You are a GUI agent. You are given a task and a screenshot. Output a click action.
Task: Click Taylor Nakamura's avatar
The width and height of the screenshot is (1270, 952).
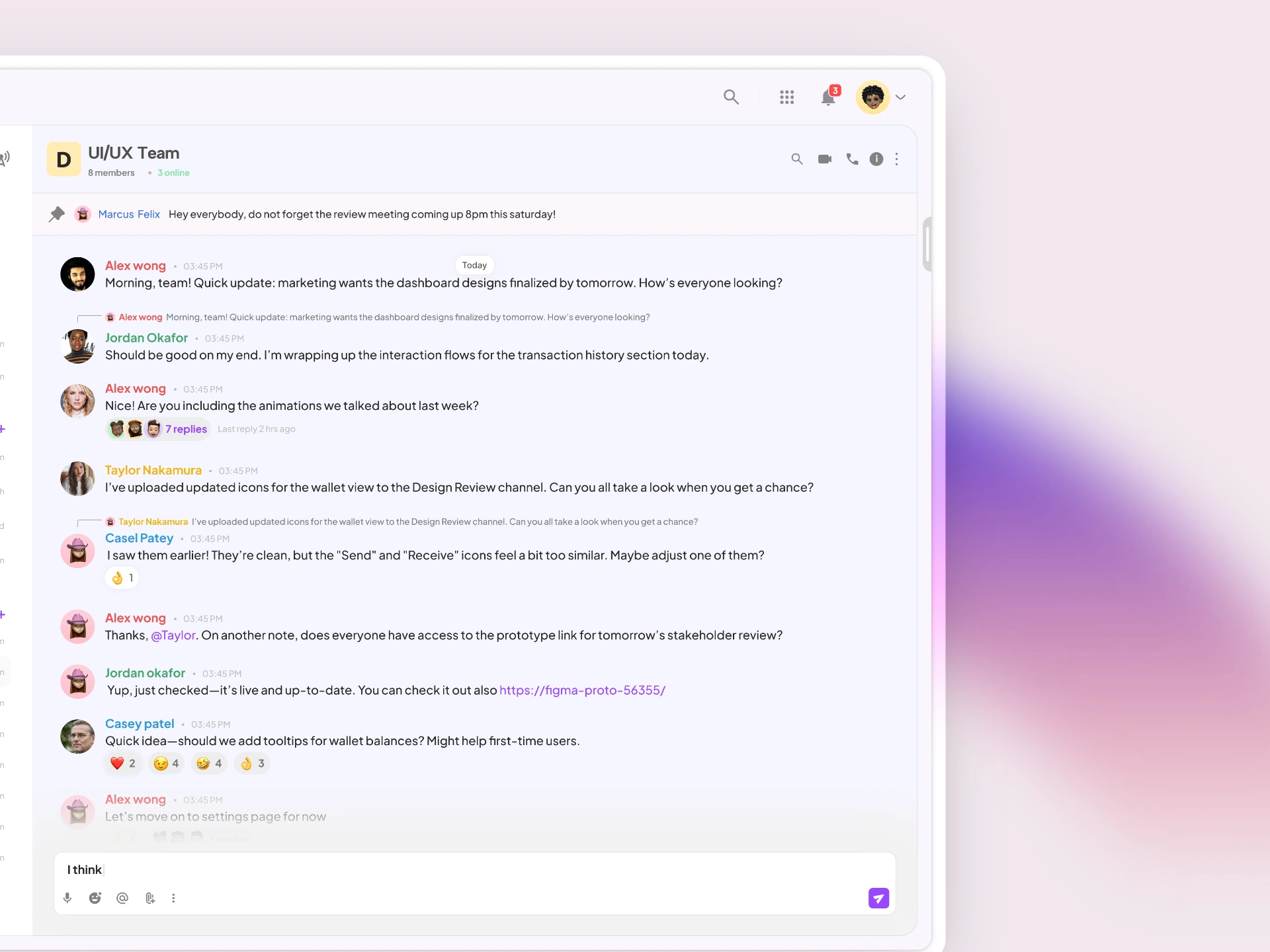[77, 479]
